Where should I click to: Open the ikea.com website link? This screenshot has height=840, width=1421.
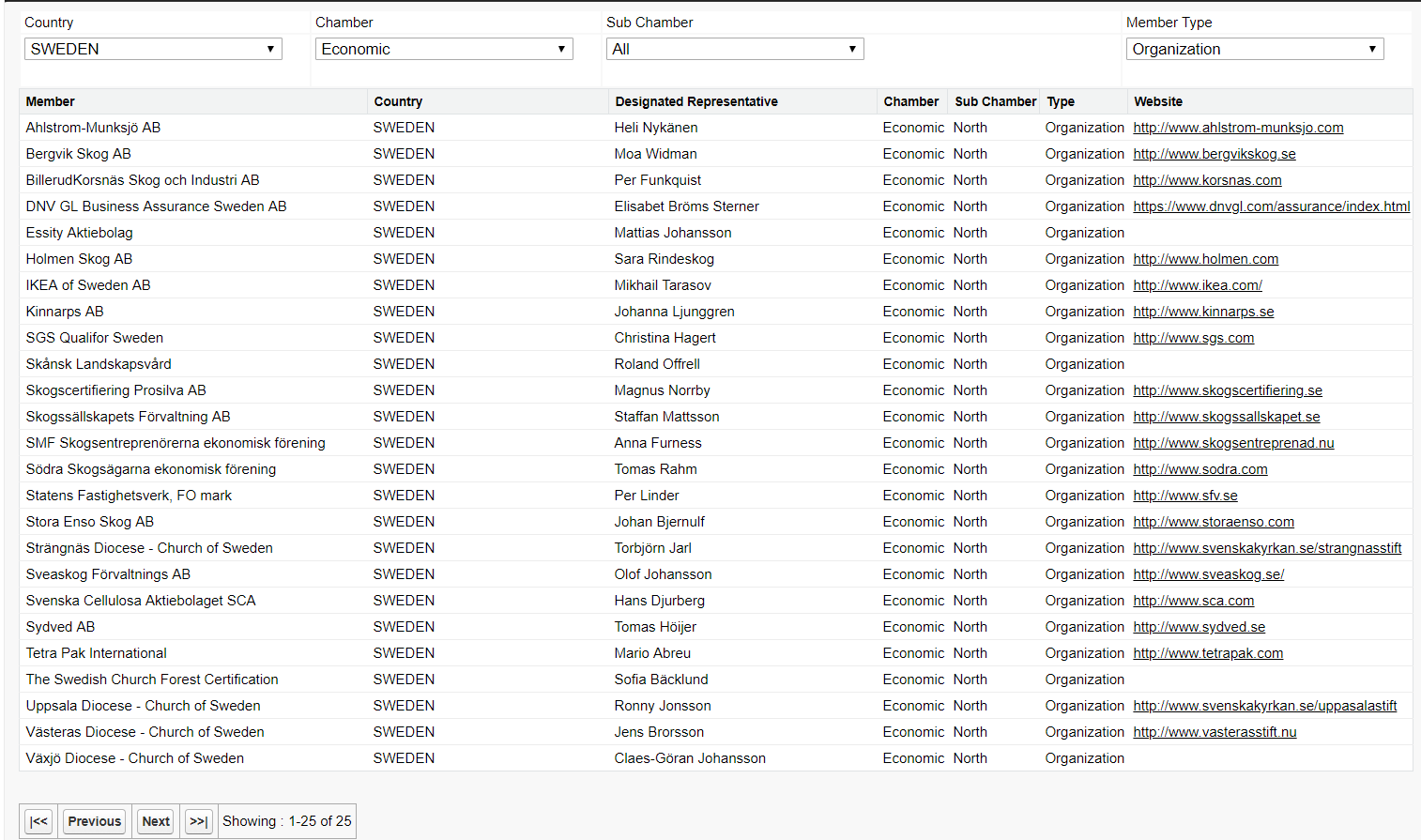pos(1198,285)
